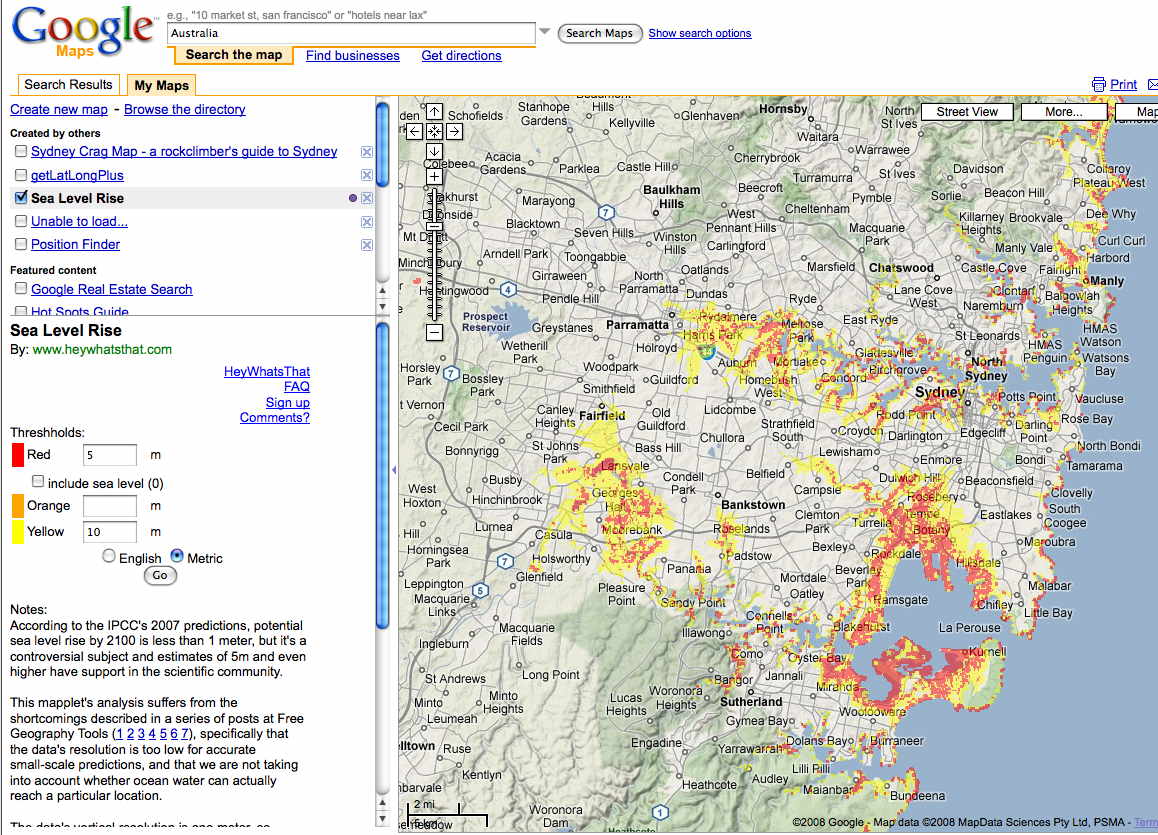Image resolution: width=1158 pixels, height=835 pixels.
Task: Pan the map down with the arrow
Action: pyautogui.click(x=434, y=151)
